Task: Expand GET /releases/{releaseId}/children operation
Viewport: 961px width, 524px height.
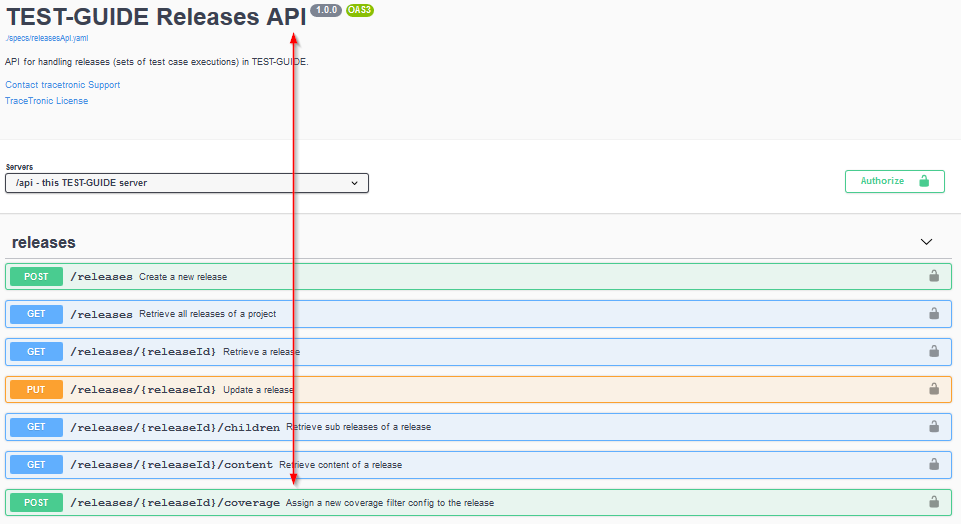Action: 478,427
